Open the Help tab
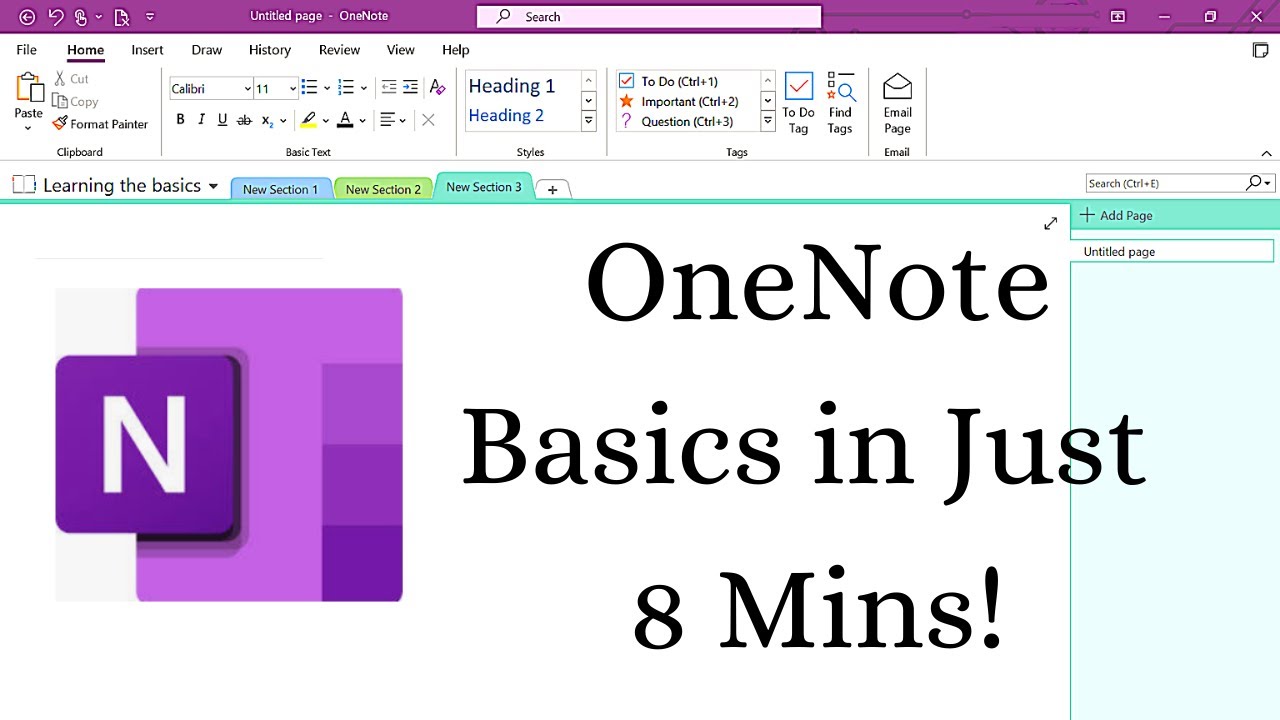The image size is (1280, 720). [x=455, y=49]
